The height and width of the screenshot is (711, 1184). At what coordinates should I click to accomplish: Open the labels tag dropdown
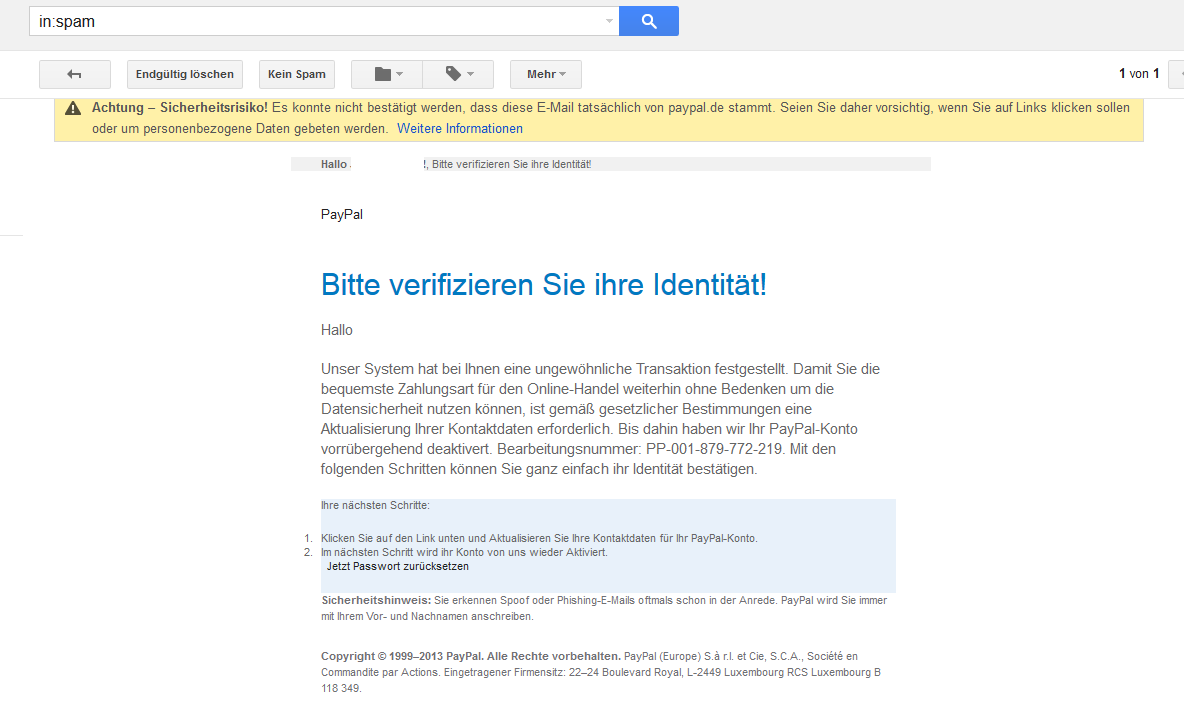(x=458, y=74)
